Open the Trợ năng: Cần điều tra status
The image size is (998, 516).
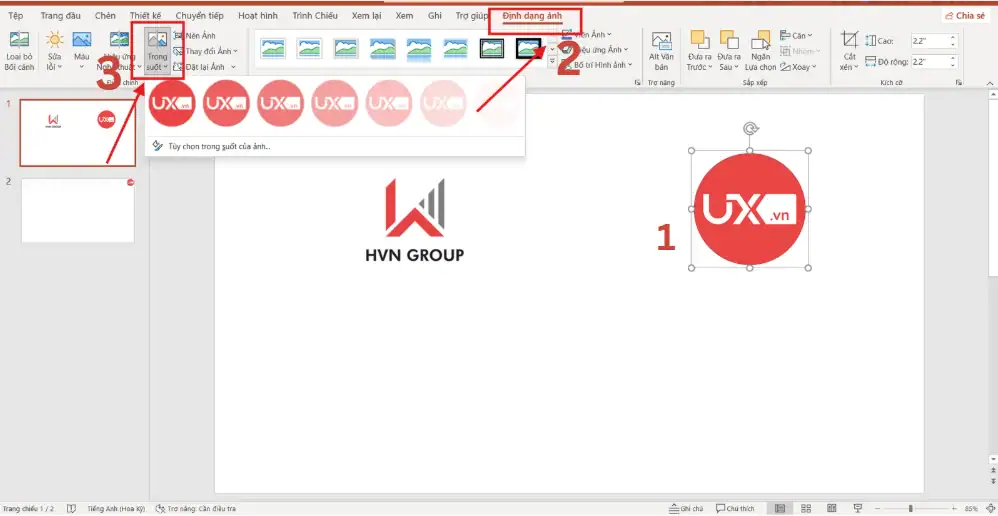pos(195,508)
